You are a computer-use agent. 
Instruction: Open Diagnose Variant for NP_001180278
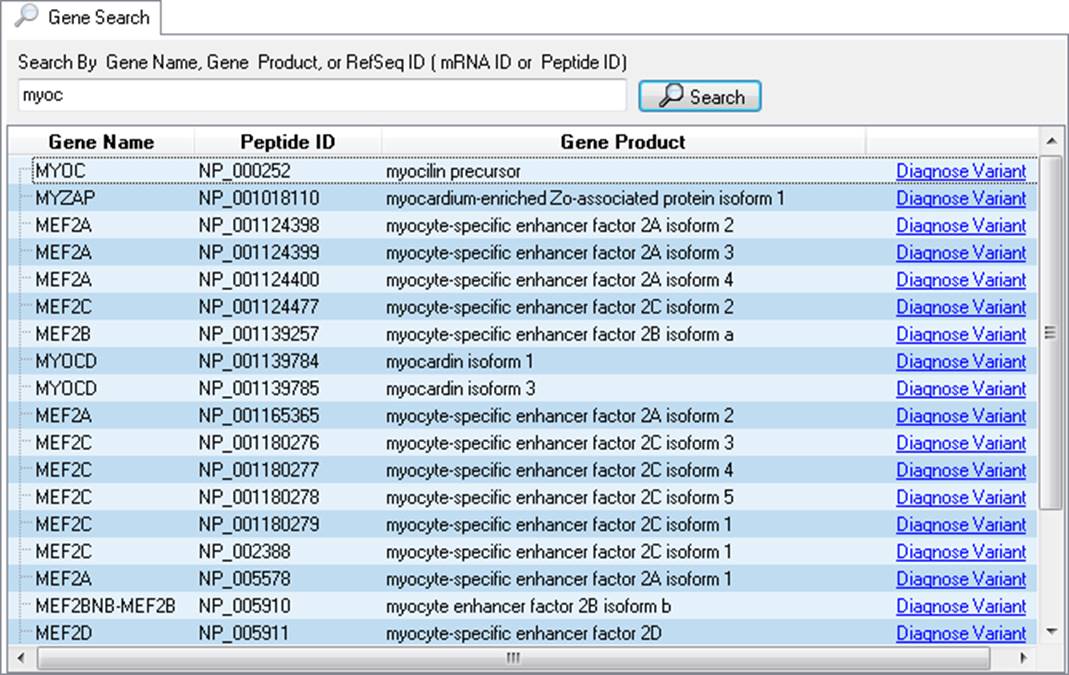(961, 498)
